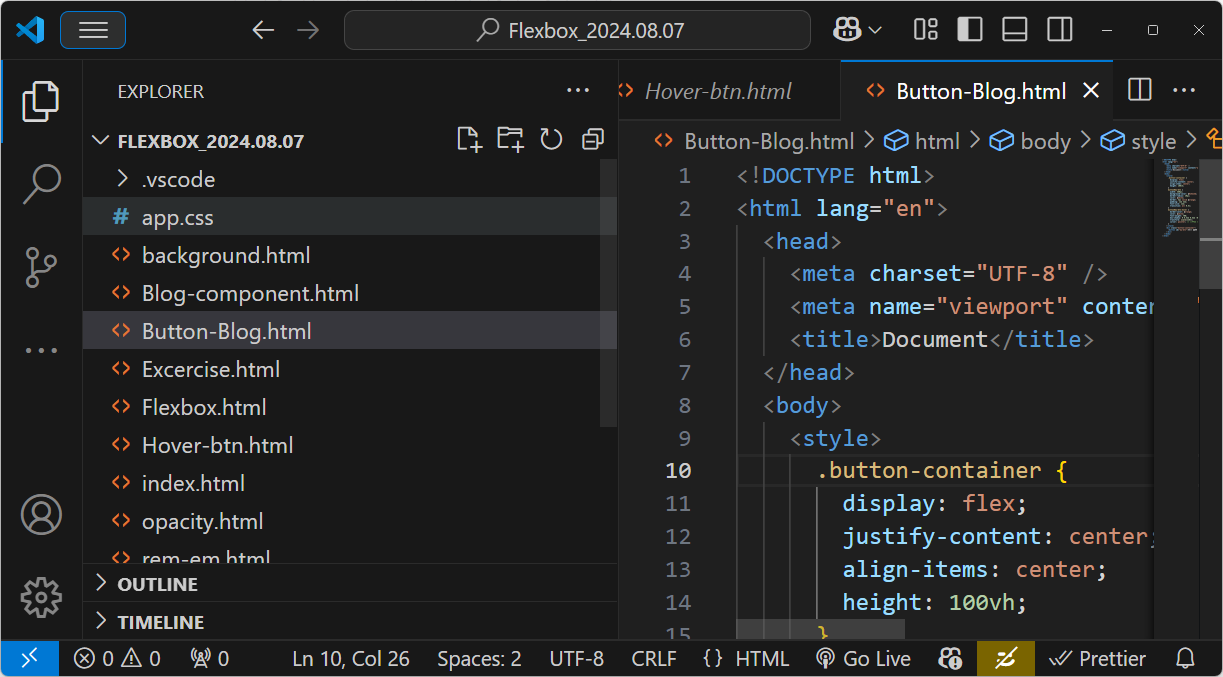Split the editor right
Screen dimensions: 1223x677
(x=1140, y=90)
